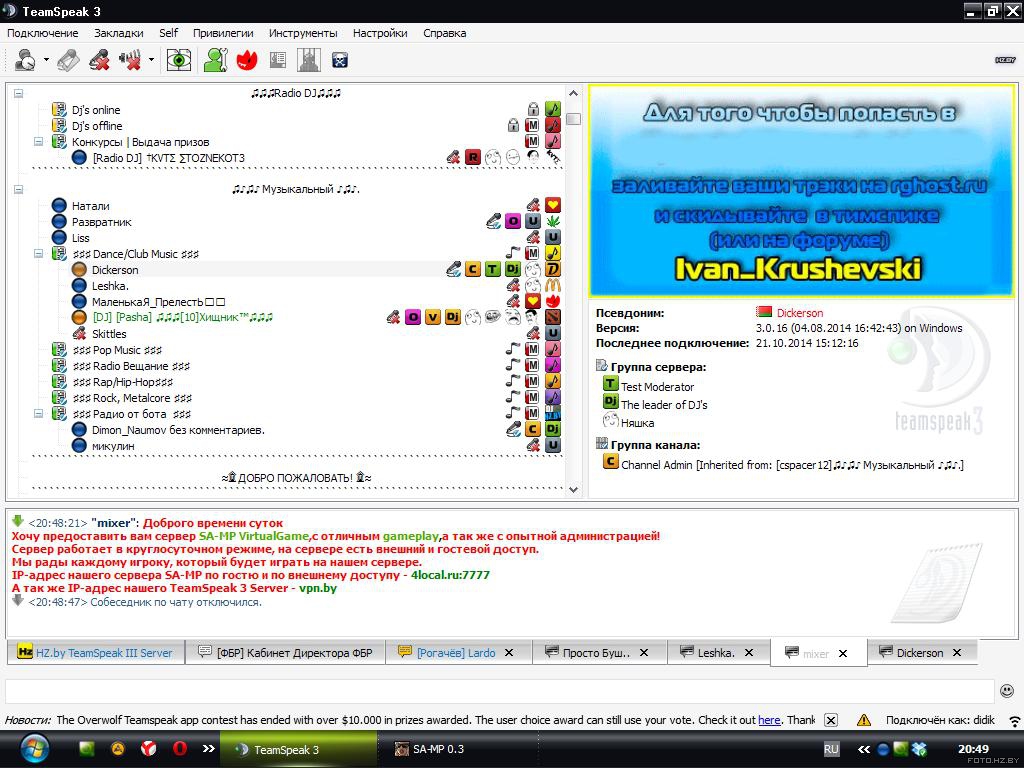Collapse the Radio DJ spacer section
Viewport: 1024px width, 768px height.
tap(19, 93)
